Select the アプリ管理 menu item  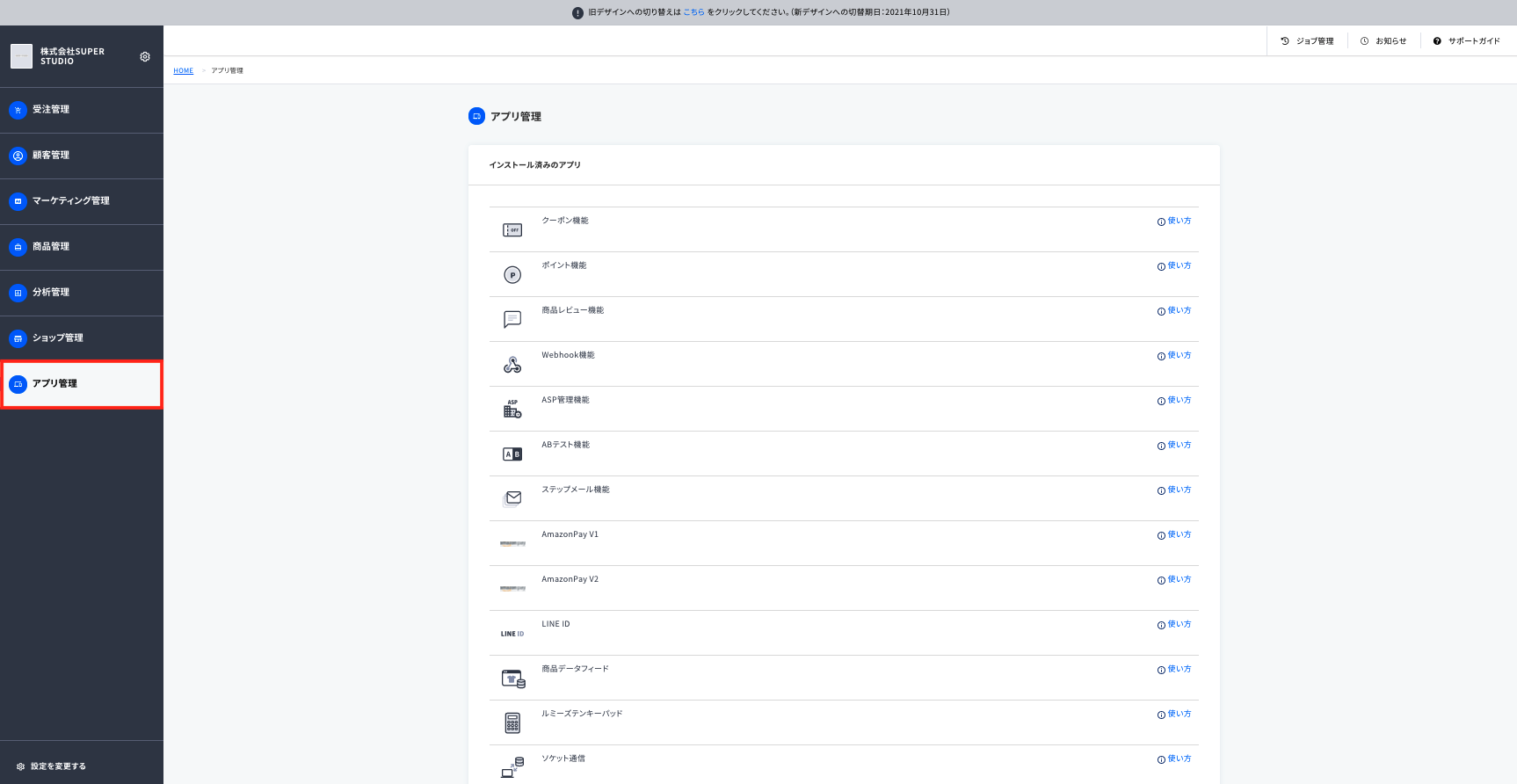tap(82, 384)
